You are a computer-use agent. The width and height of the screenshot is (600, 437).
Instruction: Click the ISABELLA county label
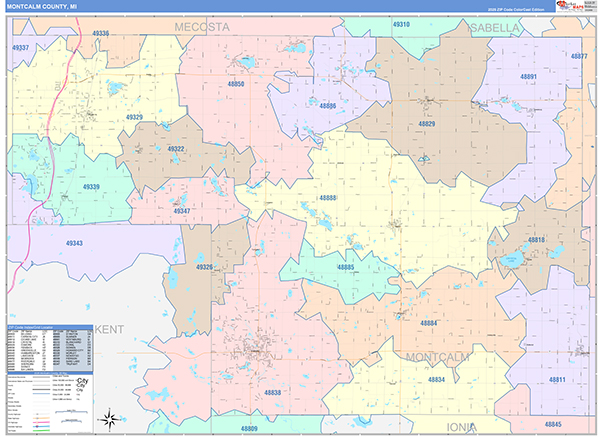pyautogui.click(x=494, y=28)
